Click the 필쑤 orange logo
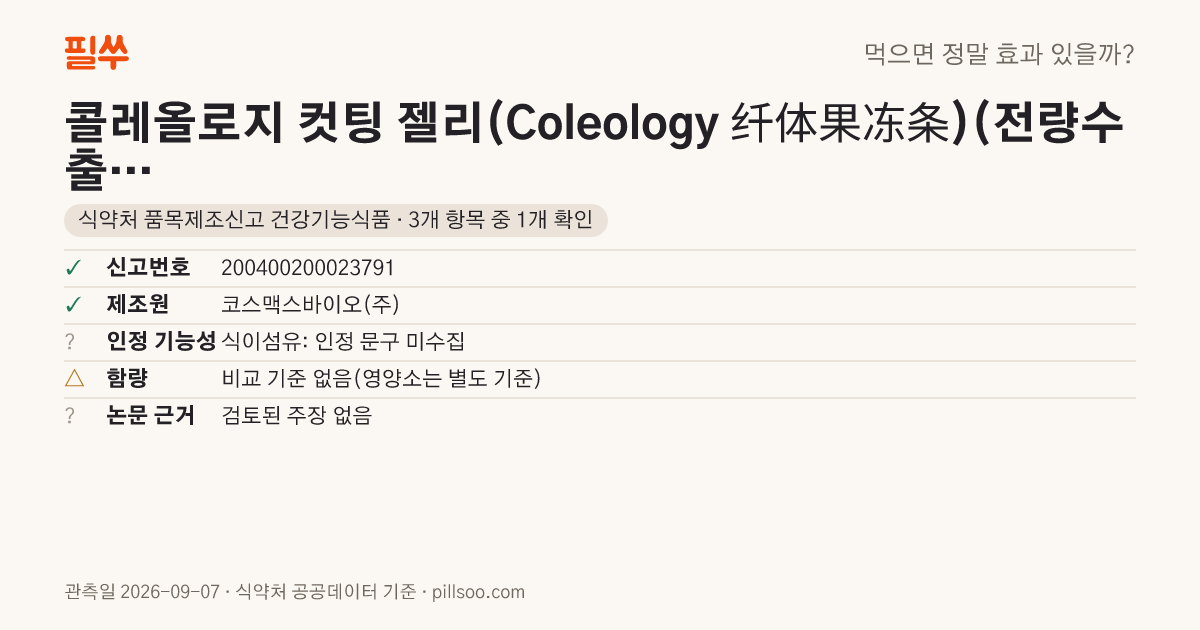The image size is (1200, 630). [96, 52]
